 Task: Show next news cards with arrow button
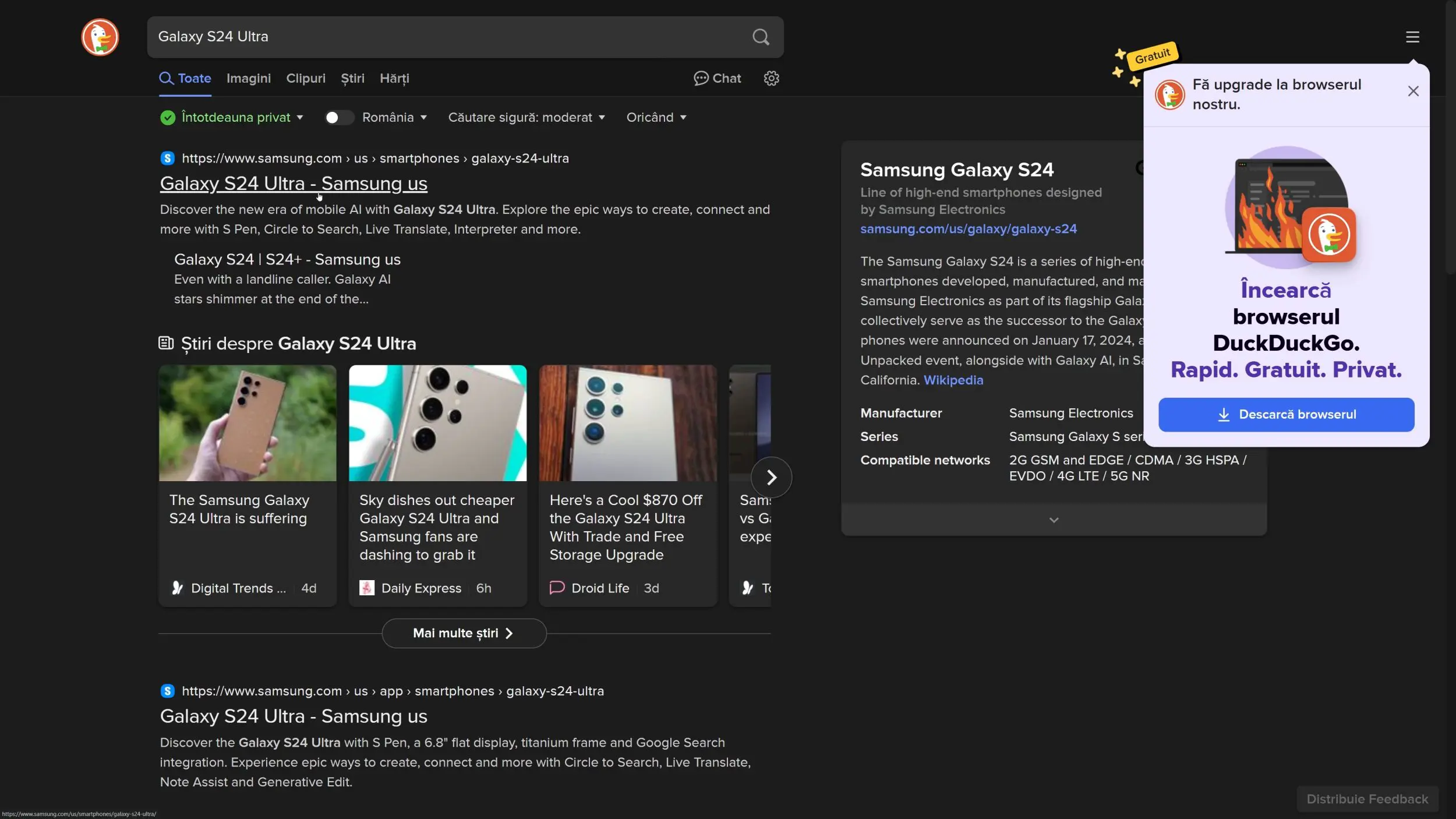point(771,478)
